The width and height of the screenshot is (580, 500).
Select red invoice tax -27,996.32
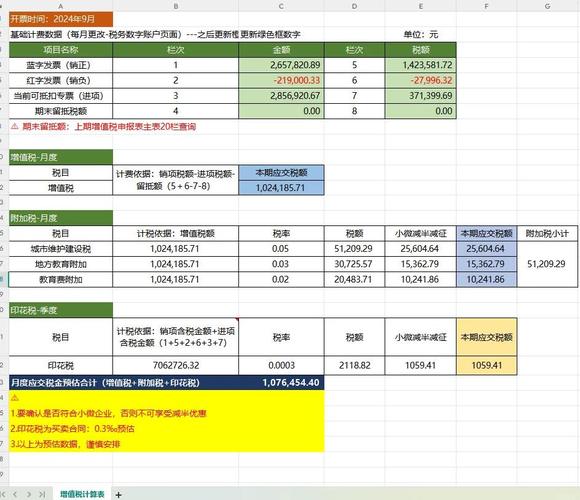point(421,80)
